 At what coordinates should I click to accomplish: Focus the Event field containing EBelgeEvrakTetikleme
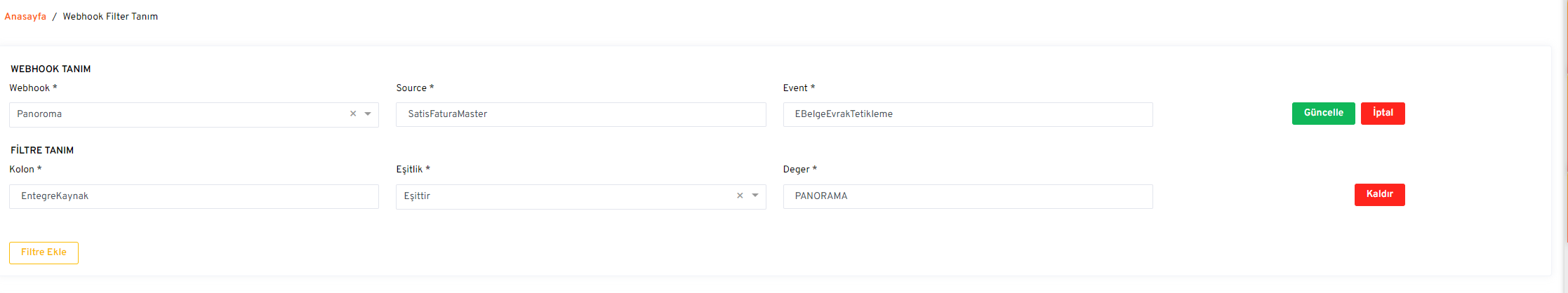click(x=967, y=114)
